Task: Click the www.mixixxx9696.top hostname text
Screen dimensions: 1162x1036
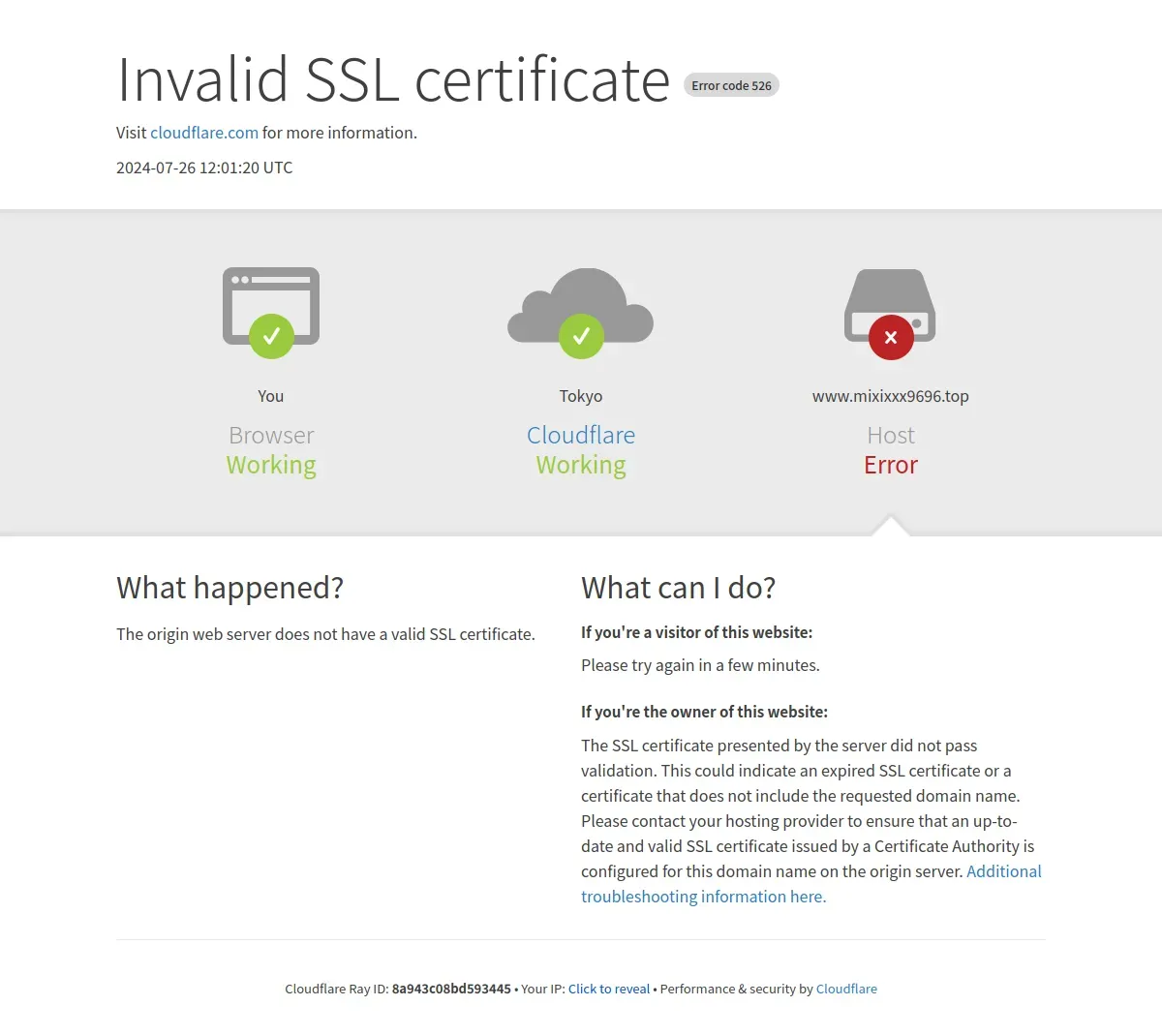Action: click(891, 396)
